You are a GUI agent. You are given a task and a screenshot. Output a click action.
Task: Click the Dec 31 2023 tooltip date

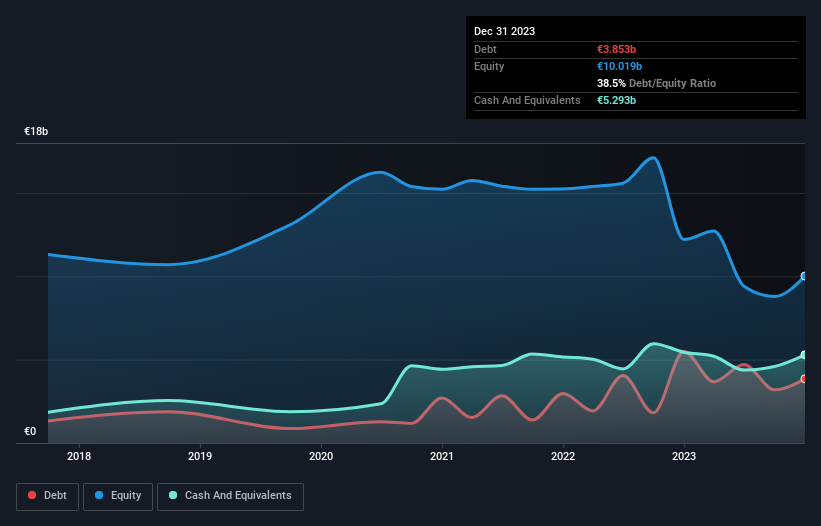[504, 31]
